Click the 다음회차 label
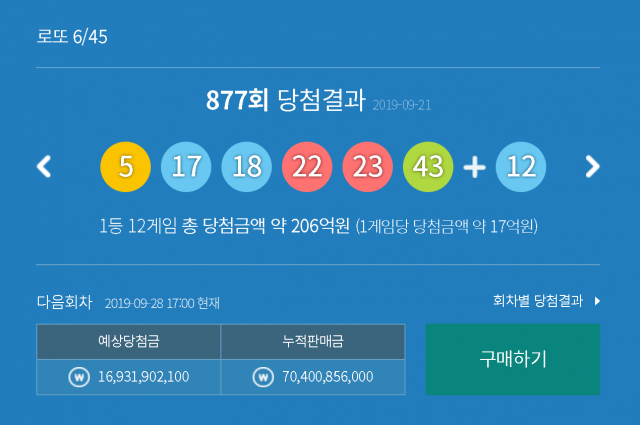The image size is (640, 425). tap(64, 302)
